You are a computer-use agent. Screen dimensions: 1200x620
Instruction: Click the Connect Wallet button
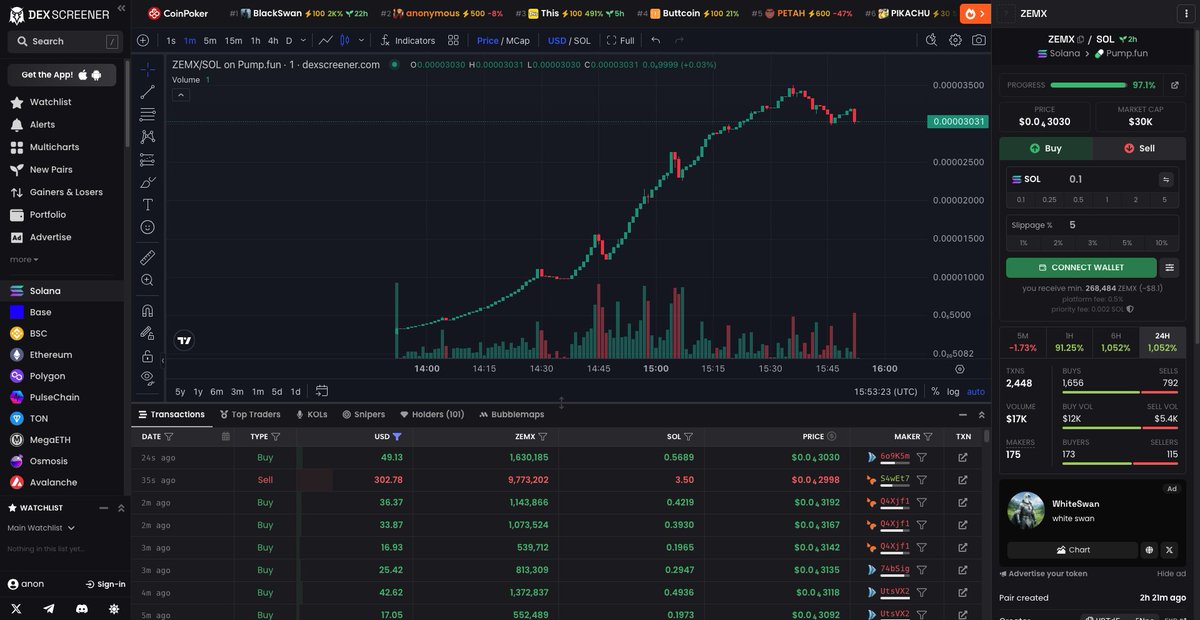[x=1081, y=268]
